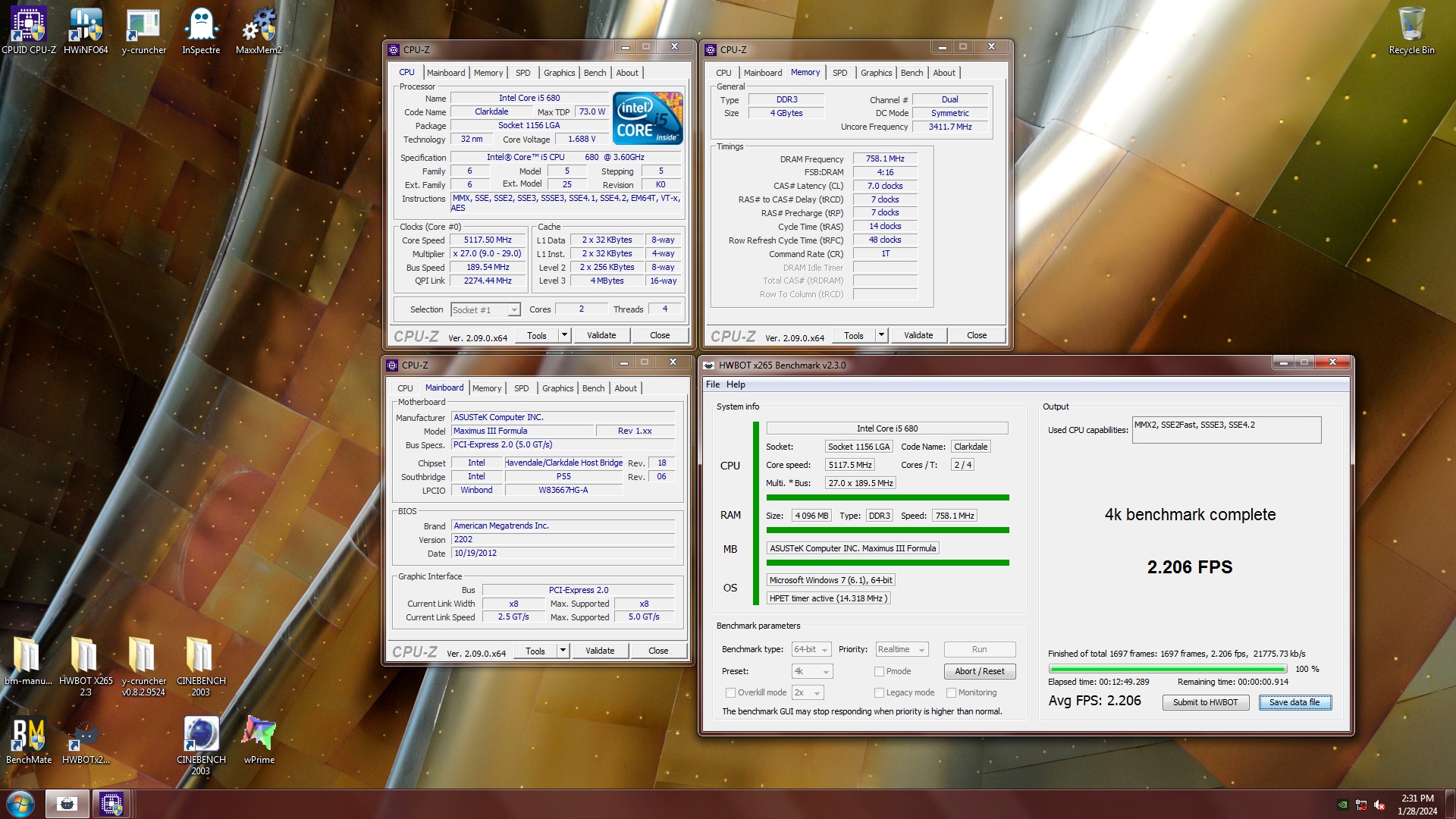The height and width of the screenshot is (819, 1456).
Task: Click the disabled Run button
Action: coord(980,649)
